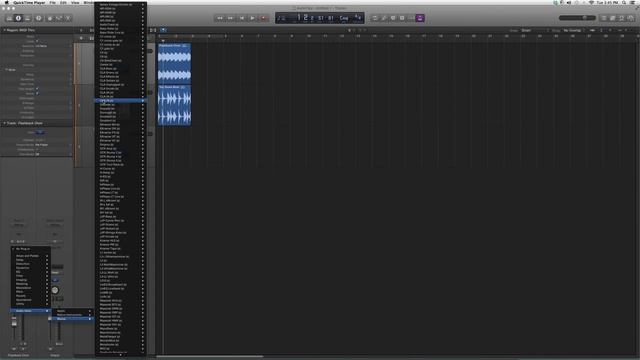The image size is (640, 360).
Task: Choose No Plug-in in plug-in menu
Action: 31,249
